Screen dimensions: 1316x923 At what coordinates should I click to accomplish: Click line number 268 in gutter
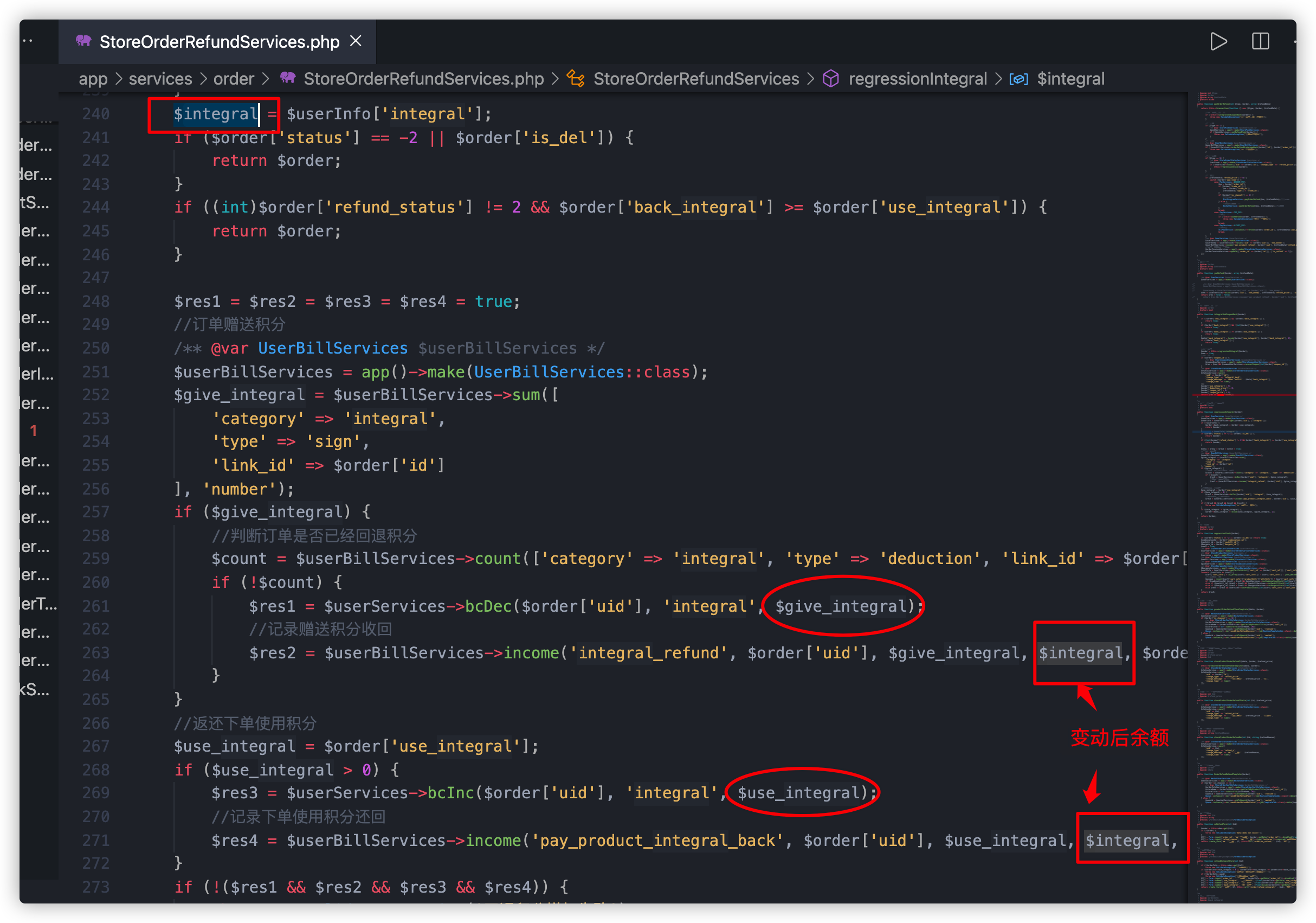click(x=95, y=770)
